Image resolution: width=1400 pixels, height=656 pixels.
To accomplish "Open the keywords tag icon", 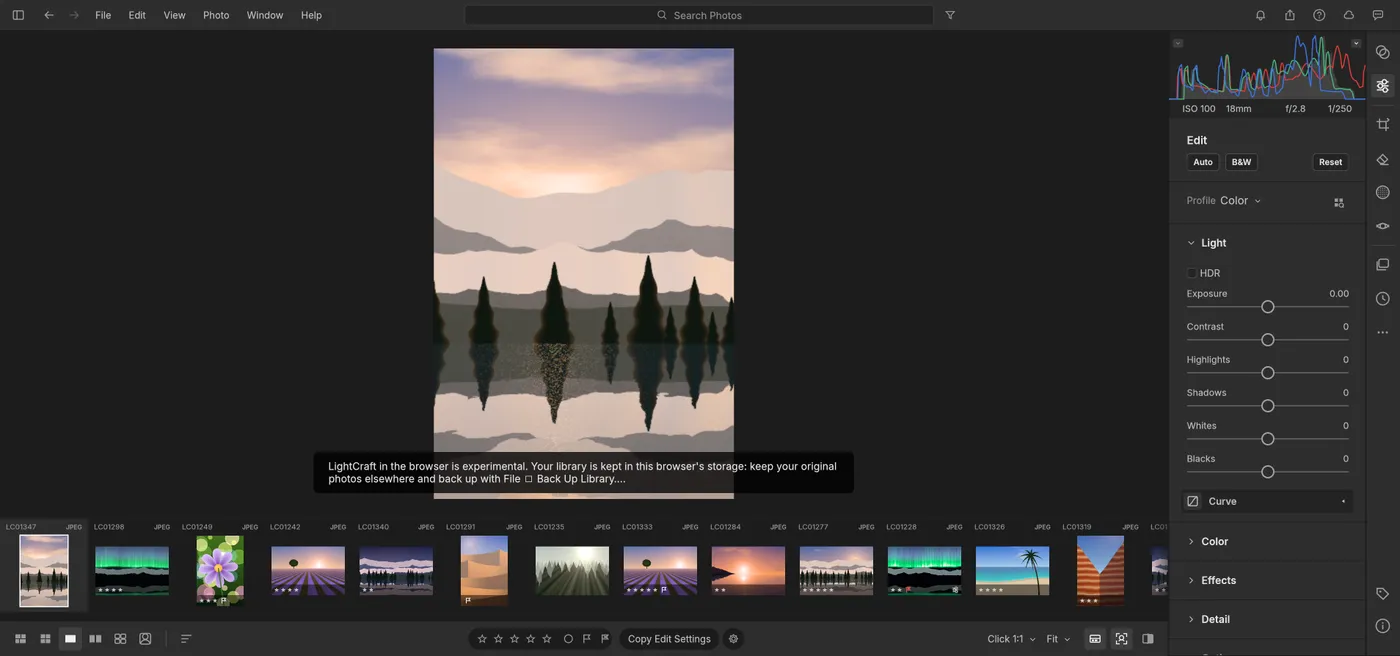I will [1383, 593].
